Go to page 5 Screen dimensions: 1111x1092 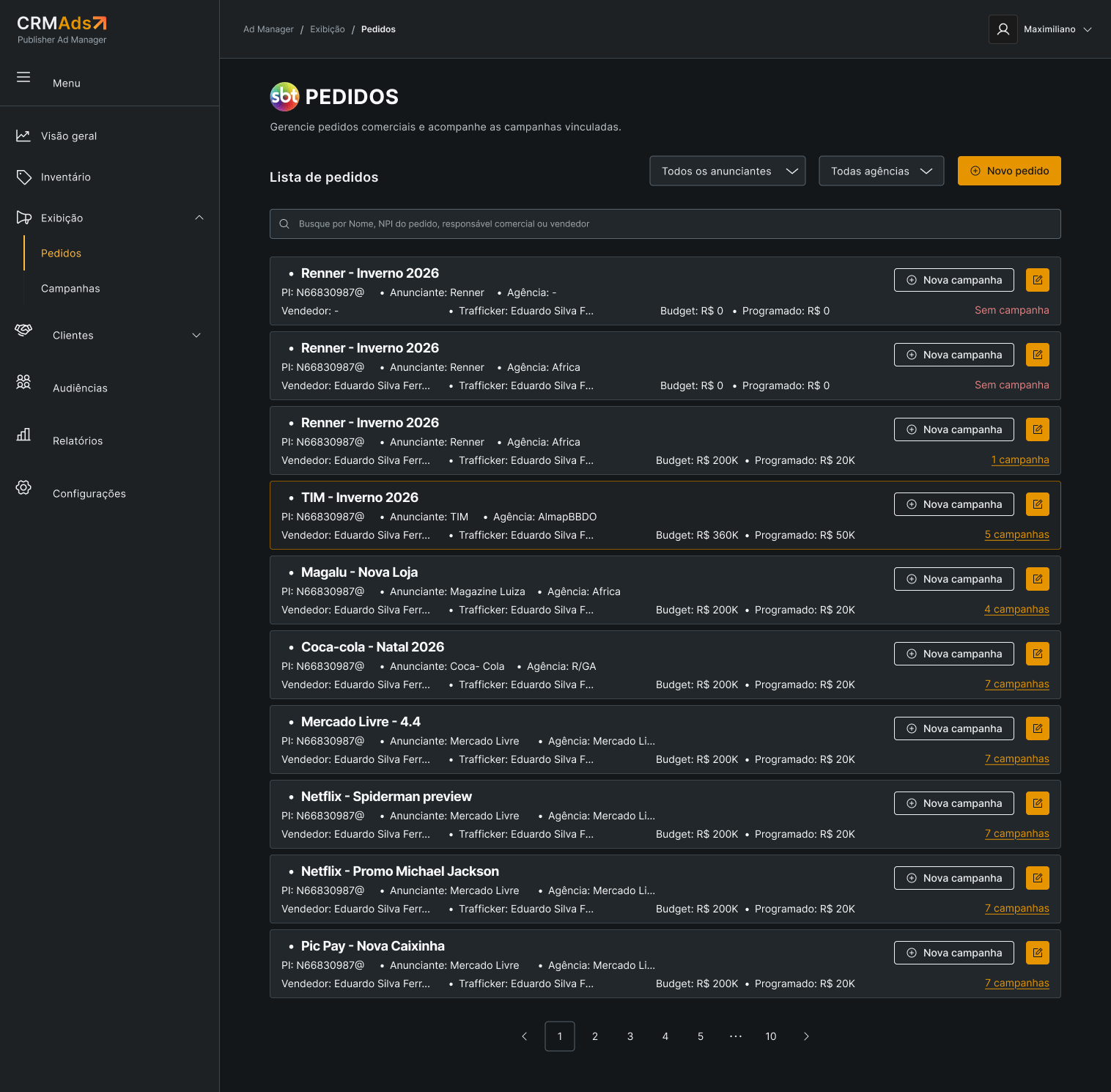click(701, 1036)
